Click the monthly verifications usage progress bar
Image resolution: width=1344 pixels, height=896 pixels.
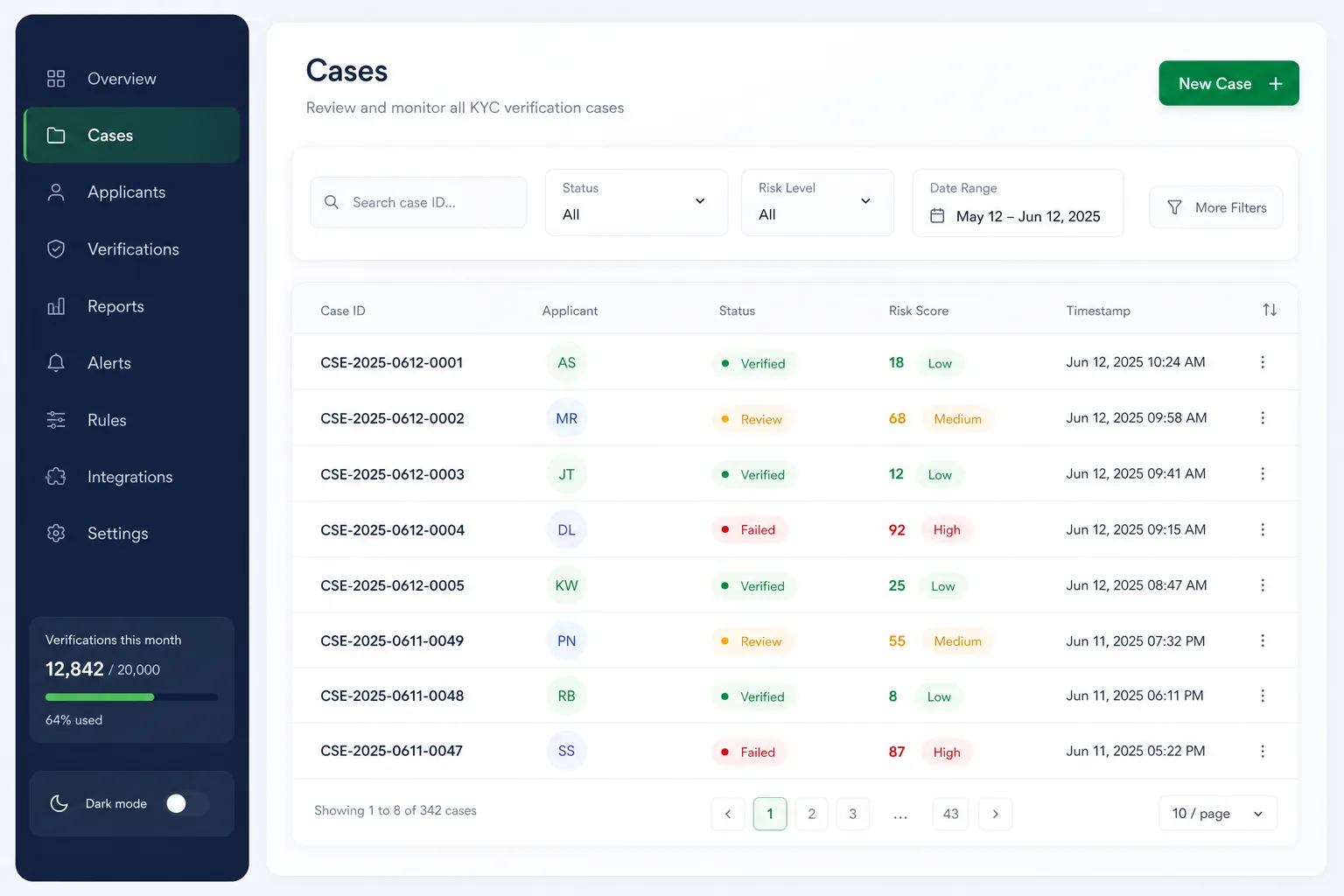click(131, 697)
